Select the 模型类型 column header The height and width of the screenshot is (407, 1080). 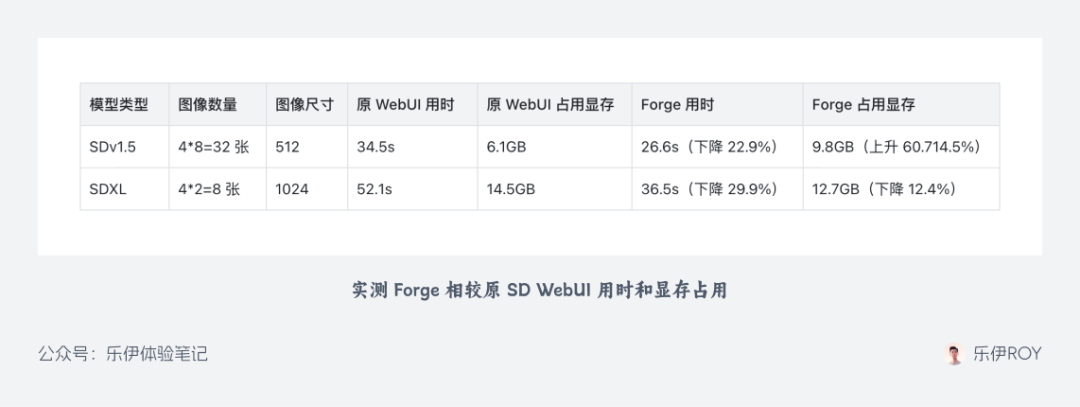click(x=118, y=105)
